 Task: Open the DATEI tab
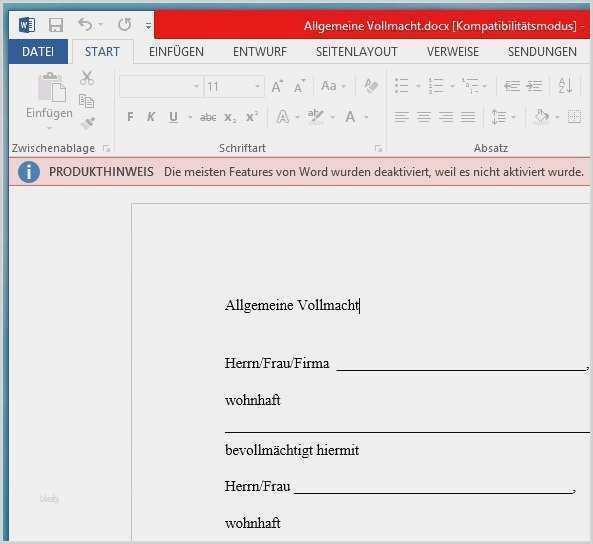(x=38, y=51)
